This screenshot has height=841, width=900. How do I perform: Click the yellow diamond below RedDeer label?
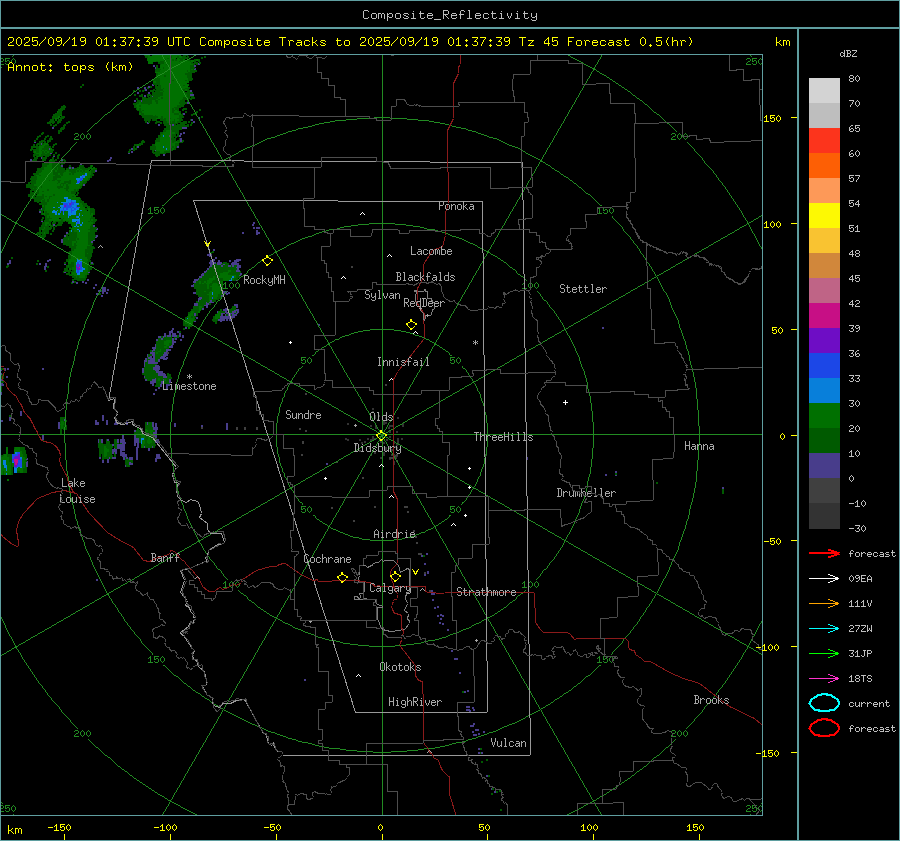[411, 325]
